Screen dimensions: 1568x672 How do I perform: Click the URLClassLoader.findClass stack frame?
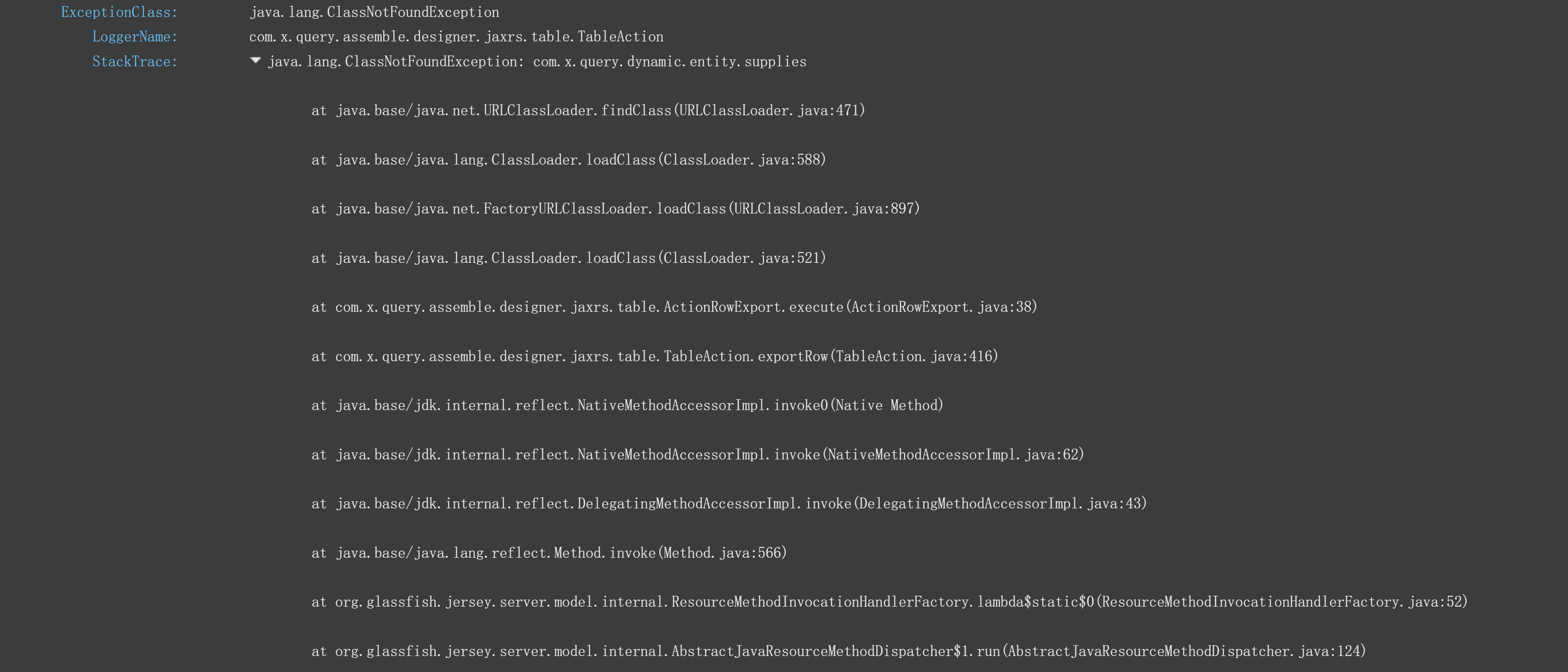pyautogui.click(x=588, y=111)
